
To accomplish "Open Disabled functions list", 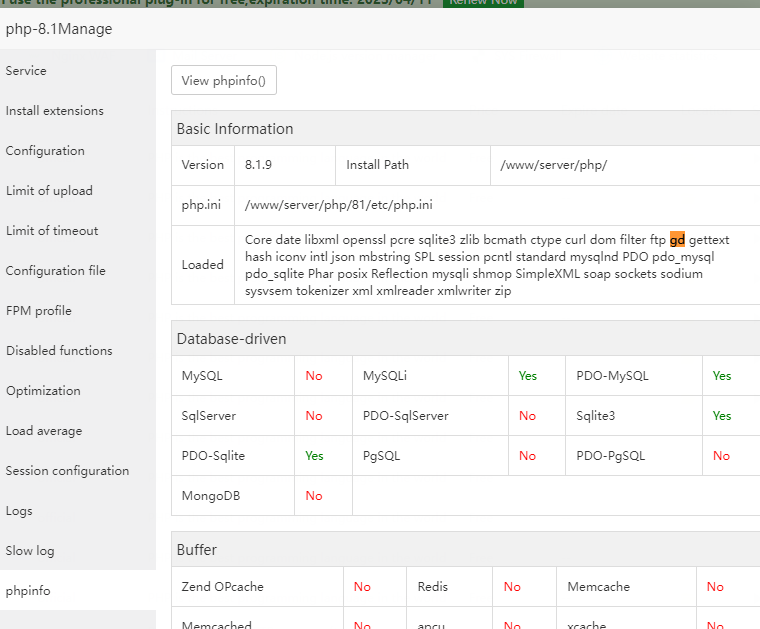I will 59,351.
